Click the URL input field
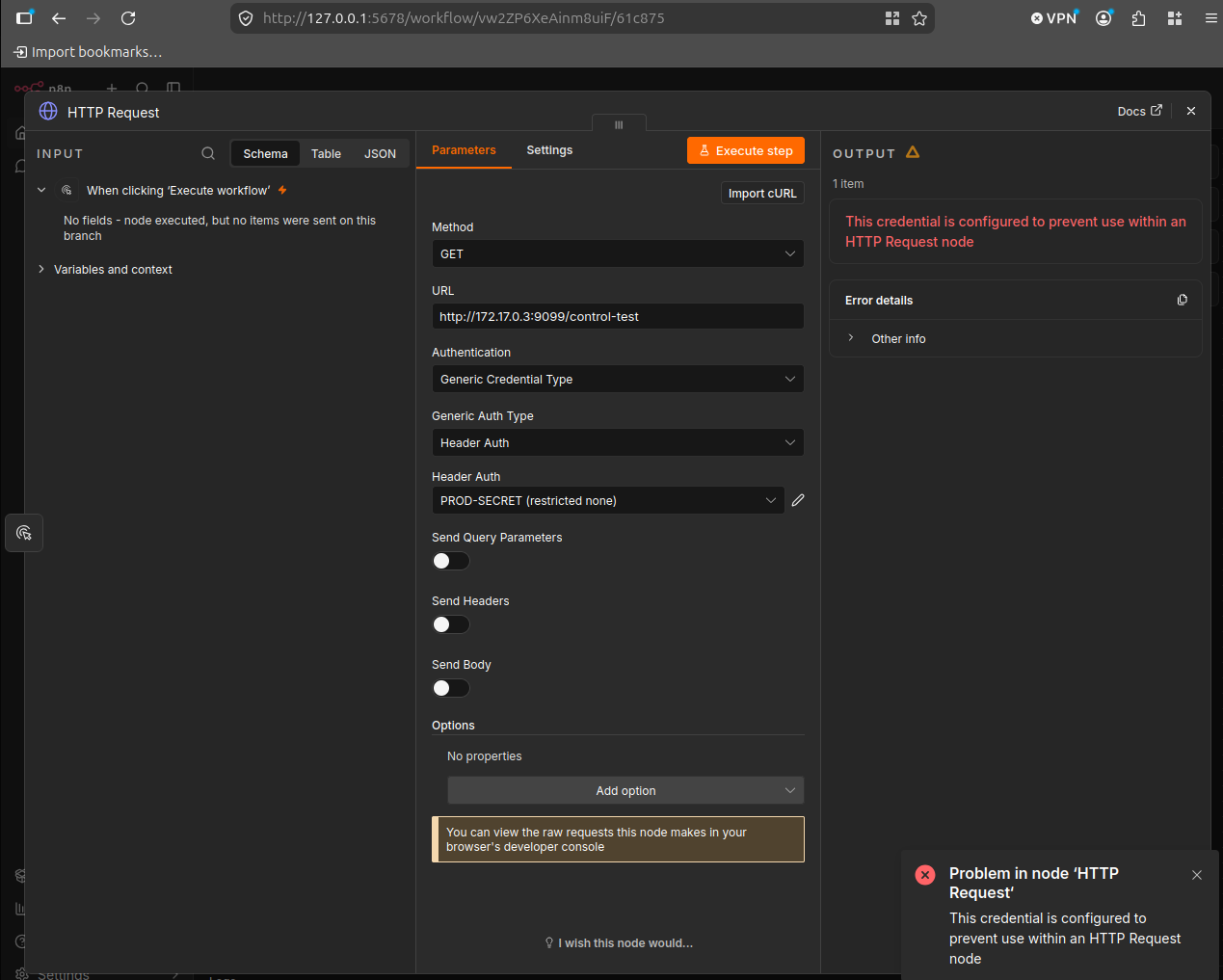Viewport: 1223px width, 980px height. pyautogui.click(x=618, y=317)
